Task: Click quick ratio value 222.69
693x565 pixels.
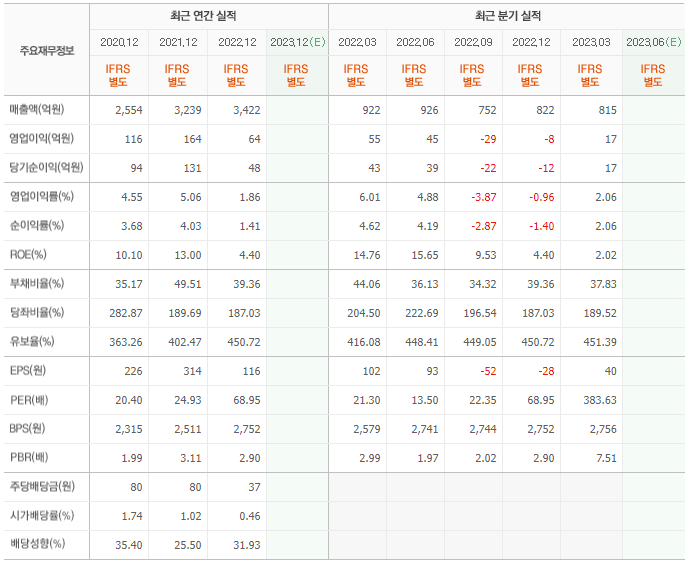Action: pos(422,313)
